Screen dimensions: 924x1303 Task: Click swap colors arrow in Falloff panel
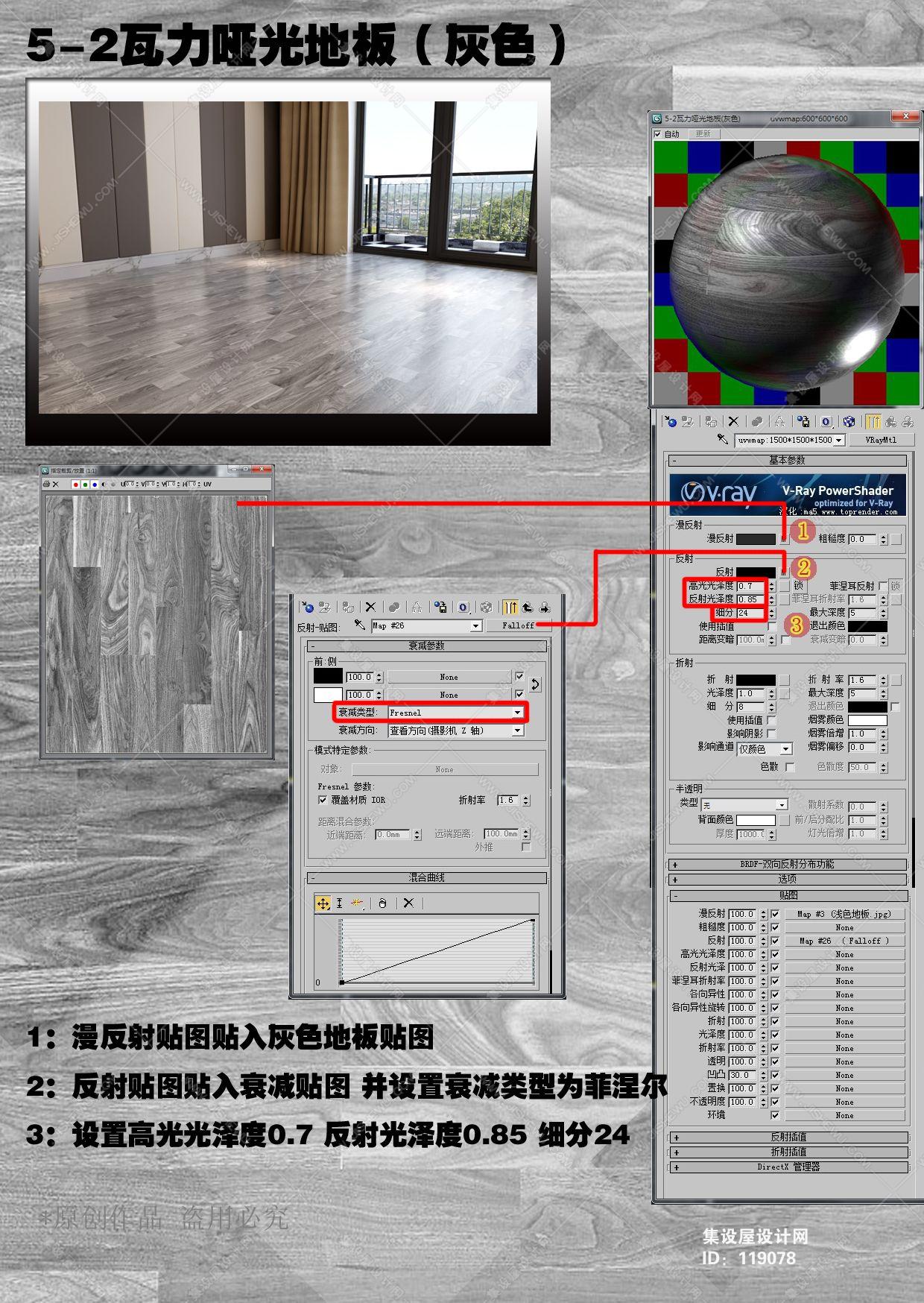click(535, 684)
